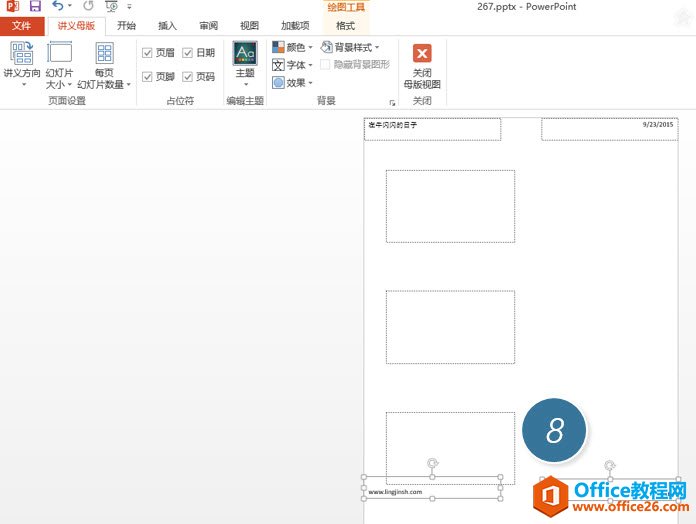
Task: Click the Save icon in quick access toolbar
Action: tap(35, 7)
